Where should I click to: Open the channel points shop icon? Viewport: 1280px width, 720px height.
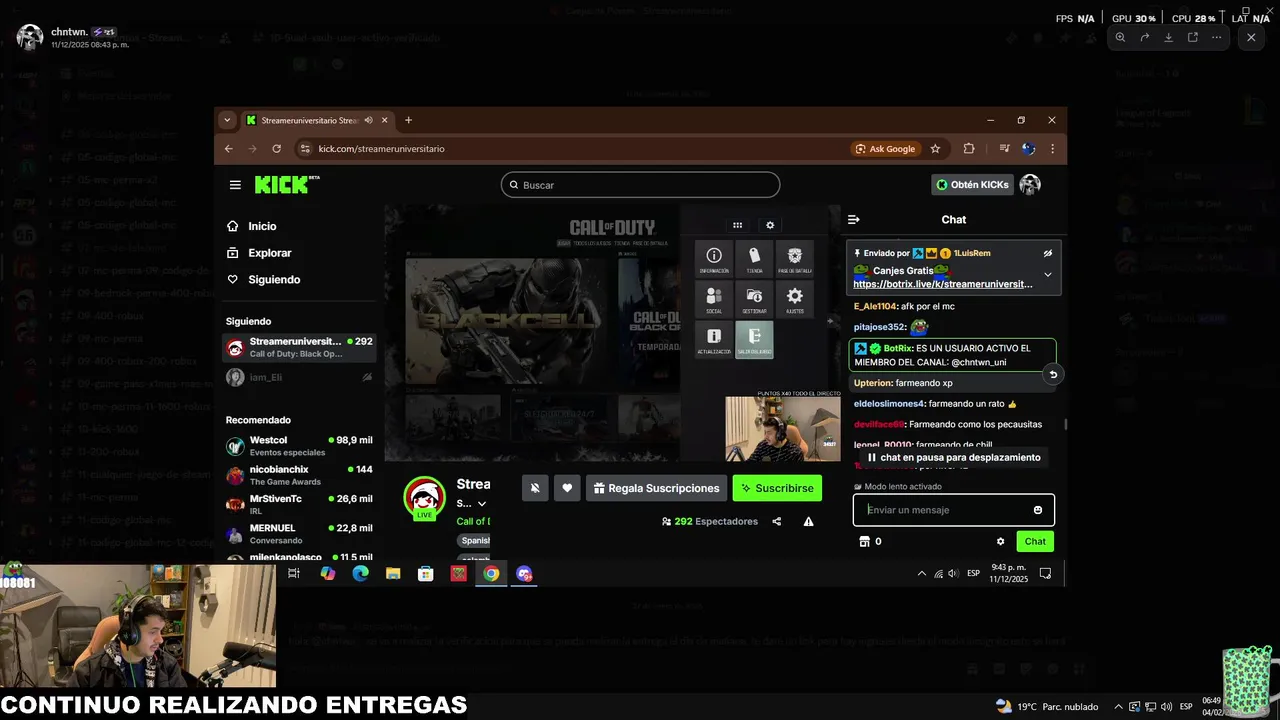click(x=864, y=541)
